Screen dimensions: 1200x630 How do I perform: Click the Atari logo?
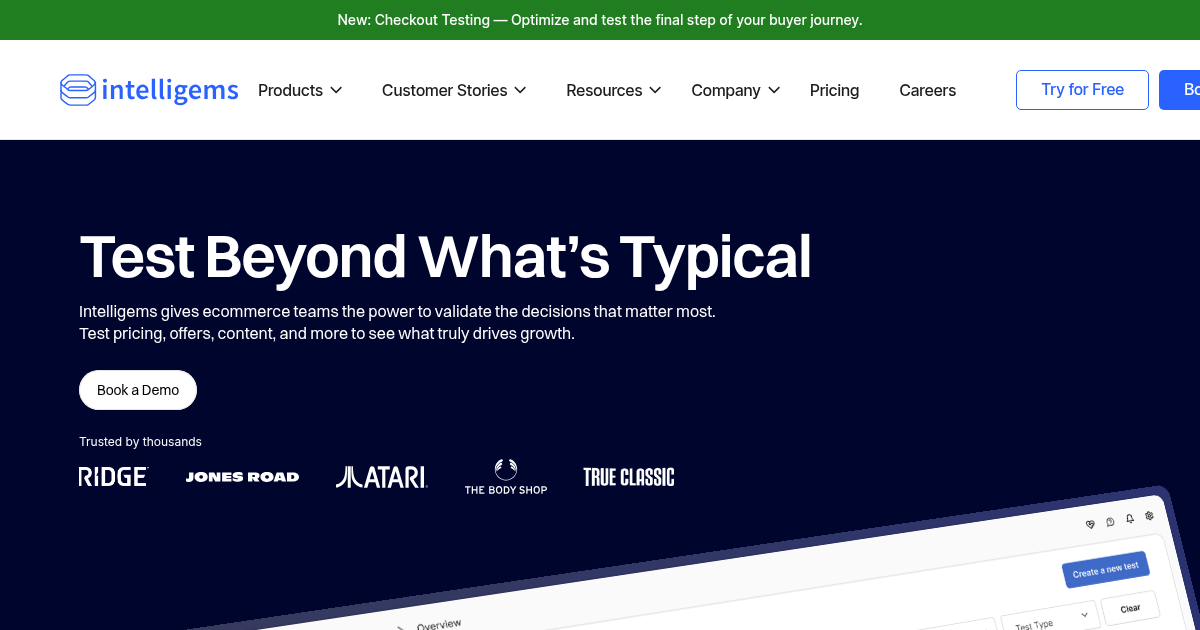click(382, 477)
